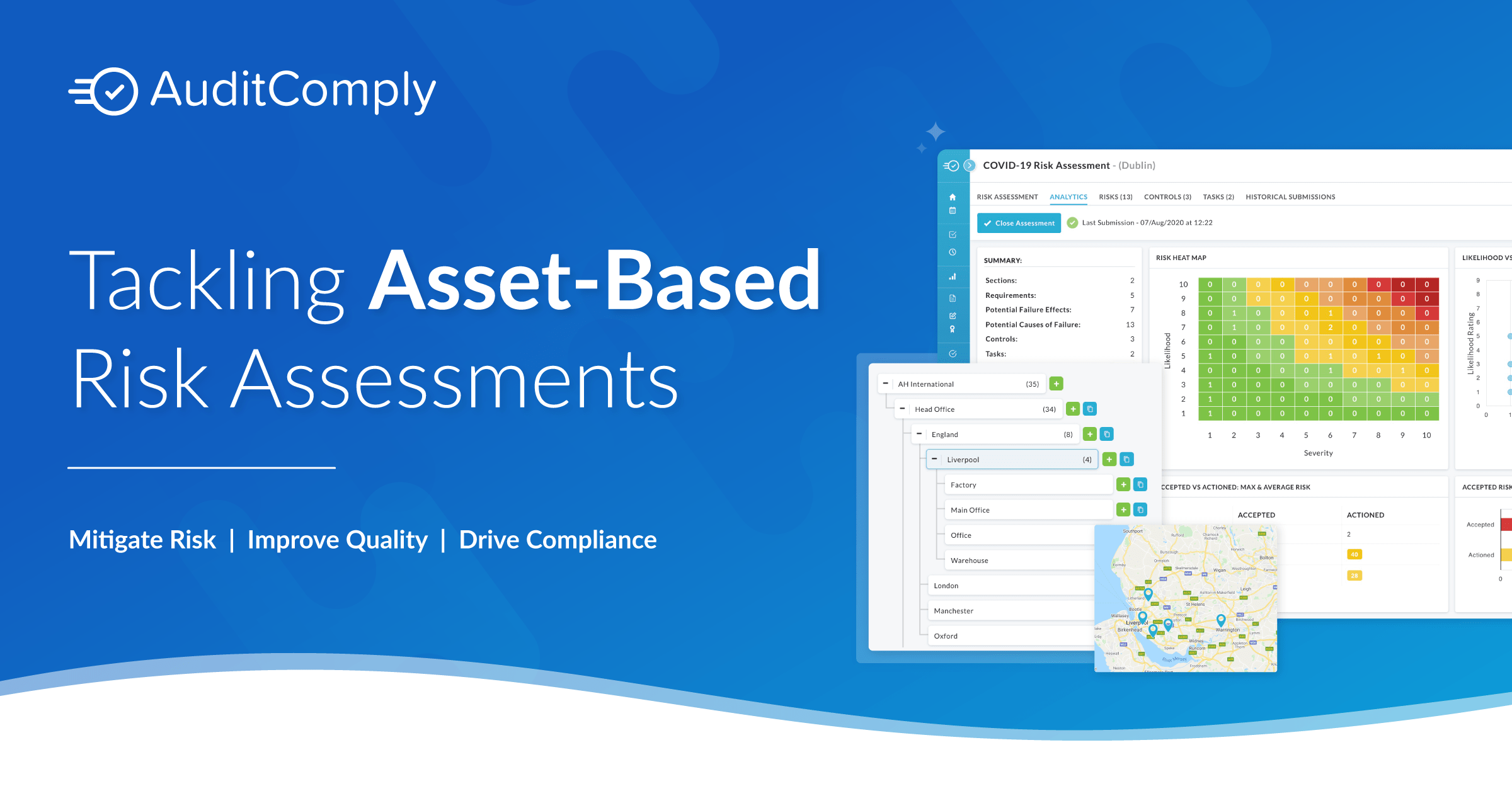1512x791 pixels.
Task: Select the checklist icon in the sidebar
Action: (x=953, y=234)
